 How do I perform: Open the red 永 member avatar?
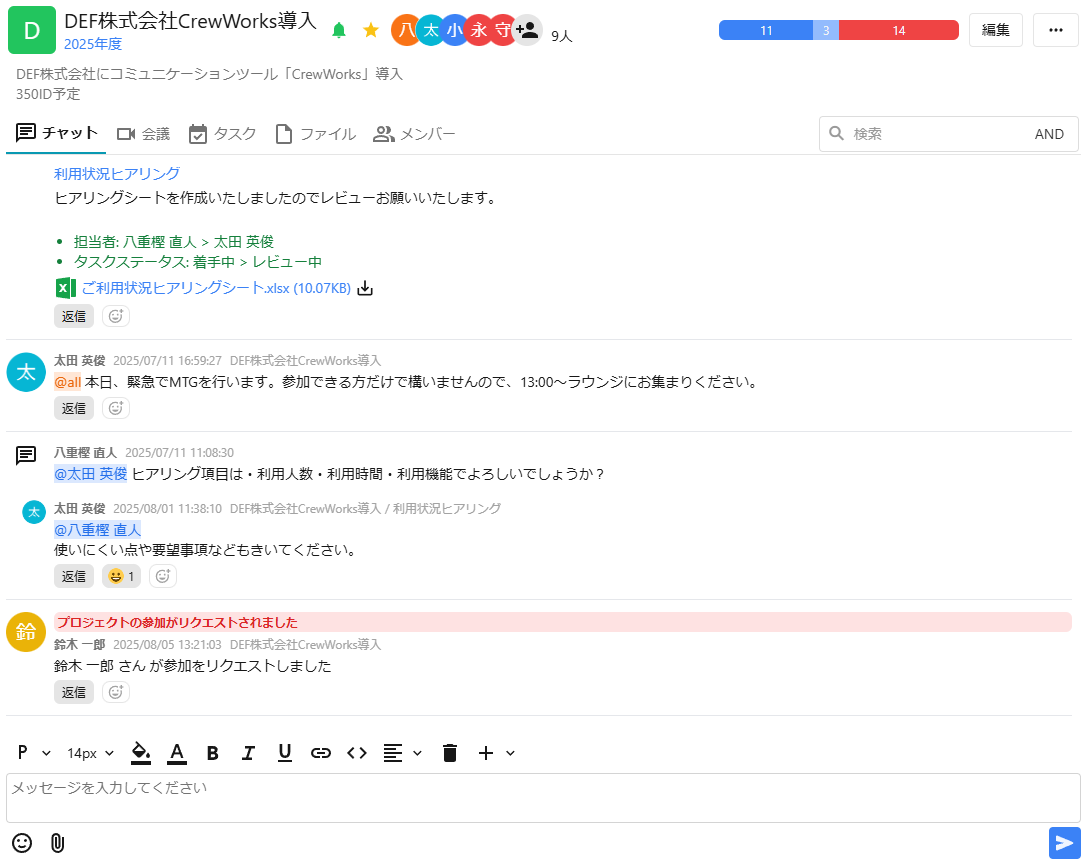[479, 30]
